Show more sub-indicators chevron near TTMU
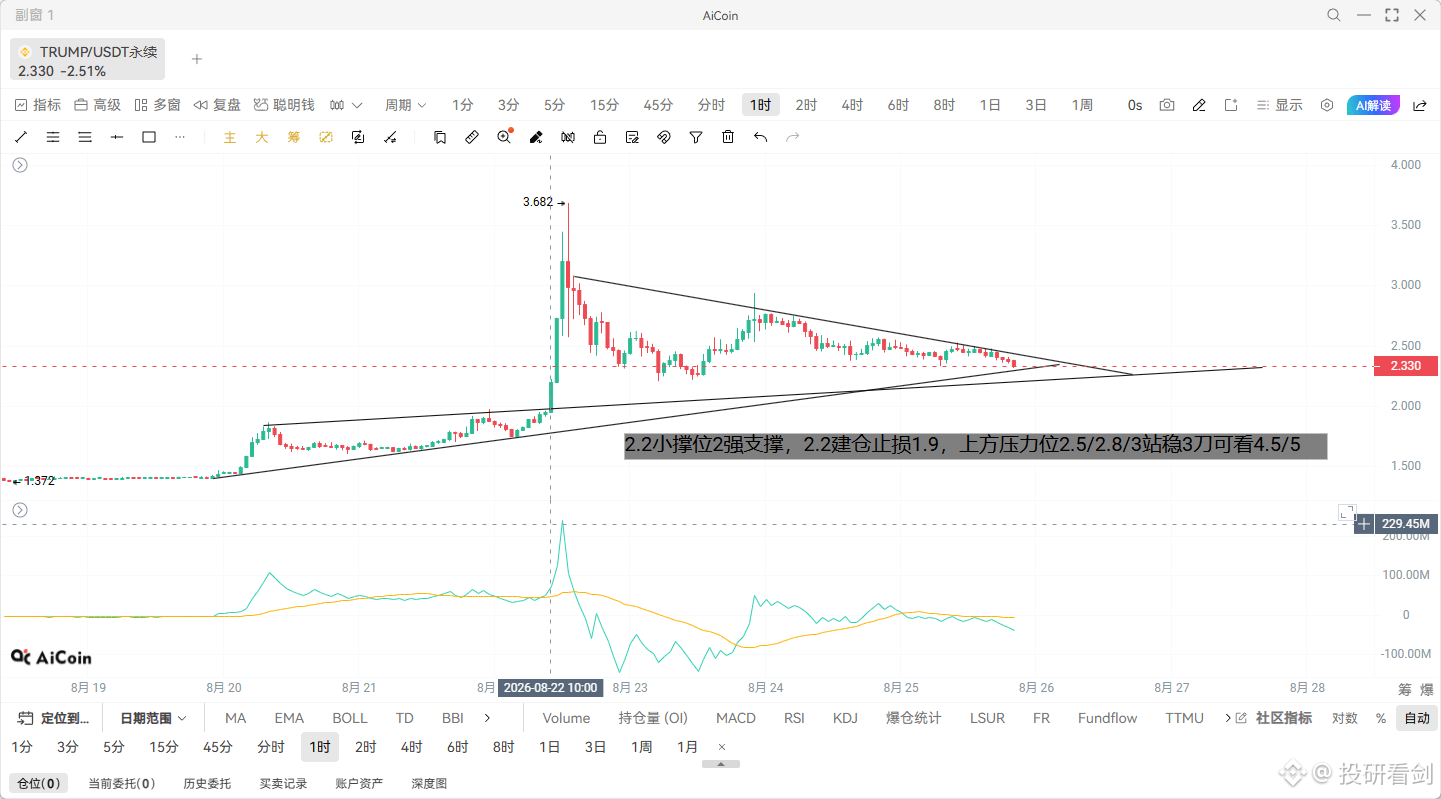This screenshot has height=799, width=1441. coord(1227,718)
